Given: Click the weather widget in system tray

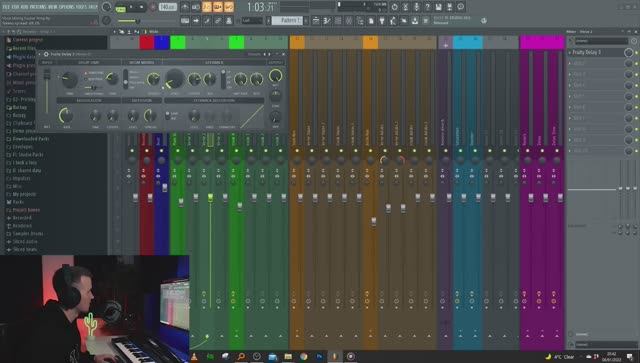Looking at the screenshot, I should [x=559, y=357].
